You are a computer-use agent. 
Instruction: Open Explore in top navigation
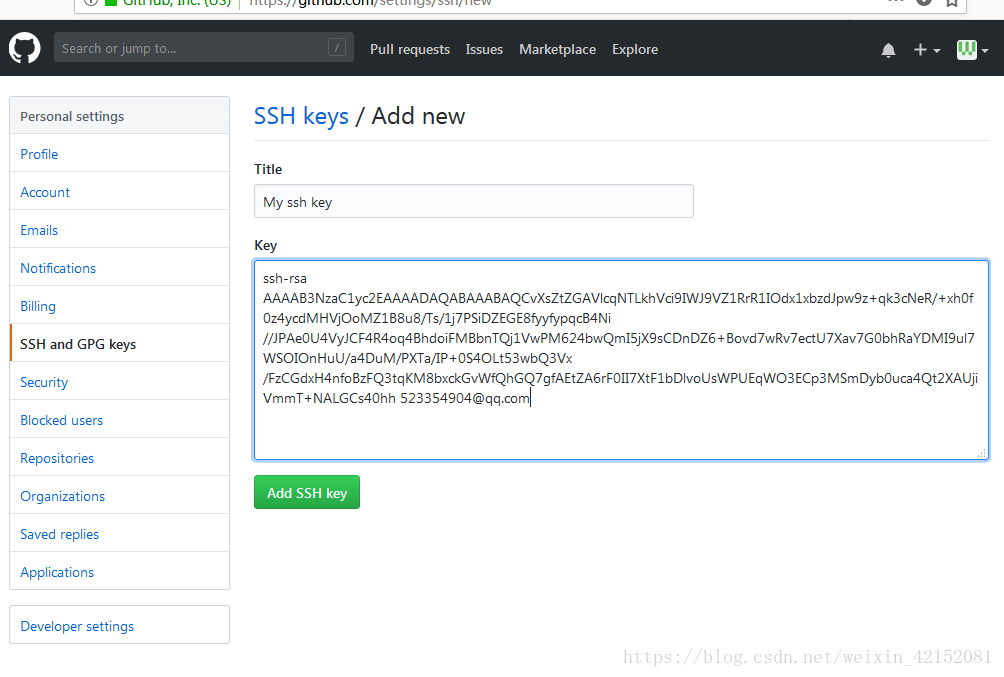(635, 49)
